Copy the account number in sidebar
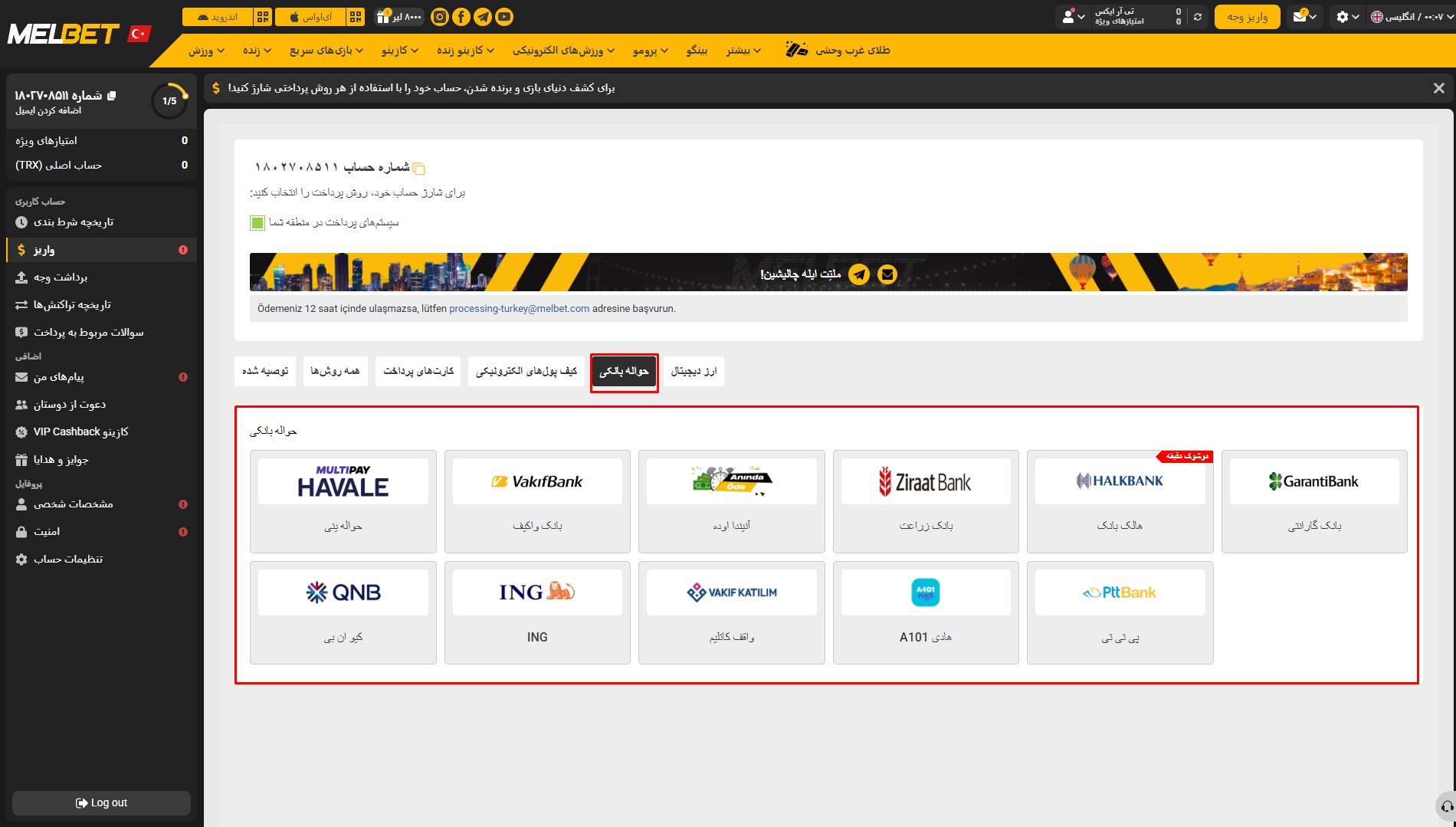 point(112,96)
